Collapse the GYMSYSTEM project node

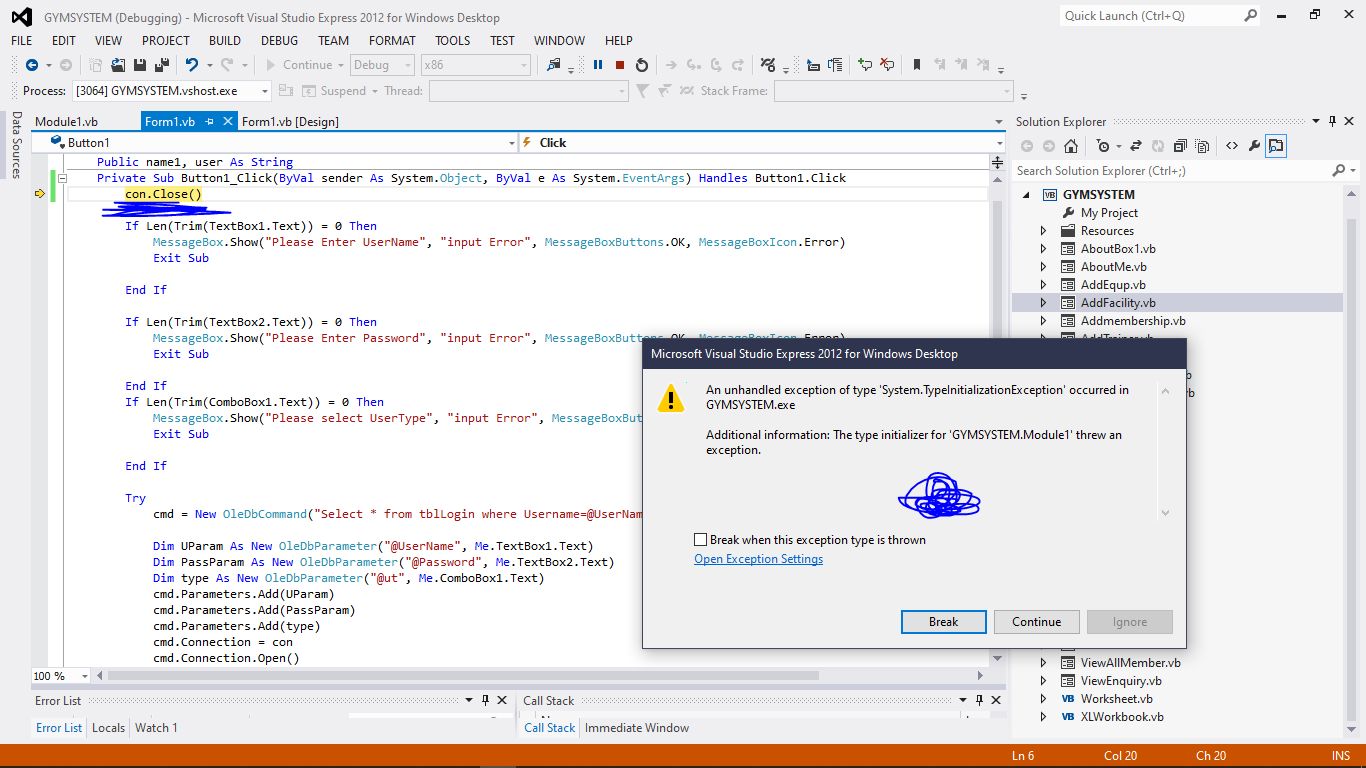pos(1028,195)
